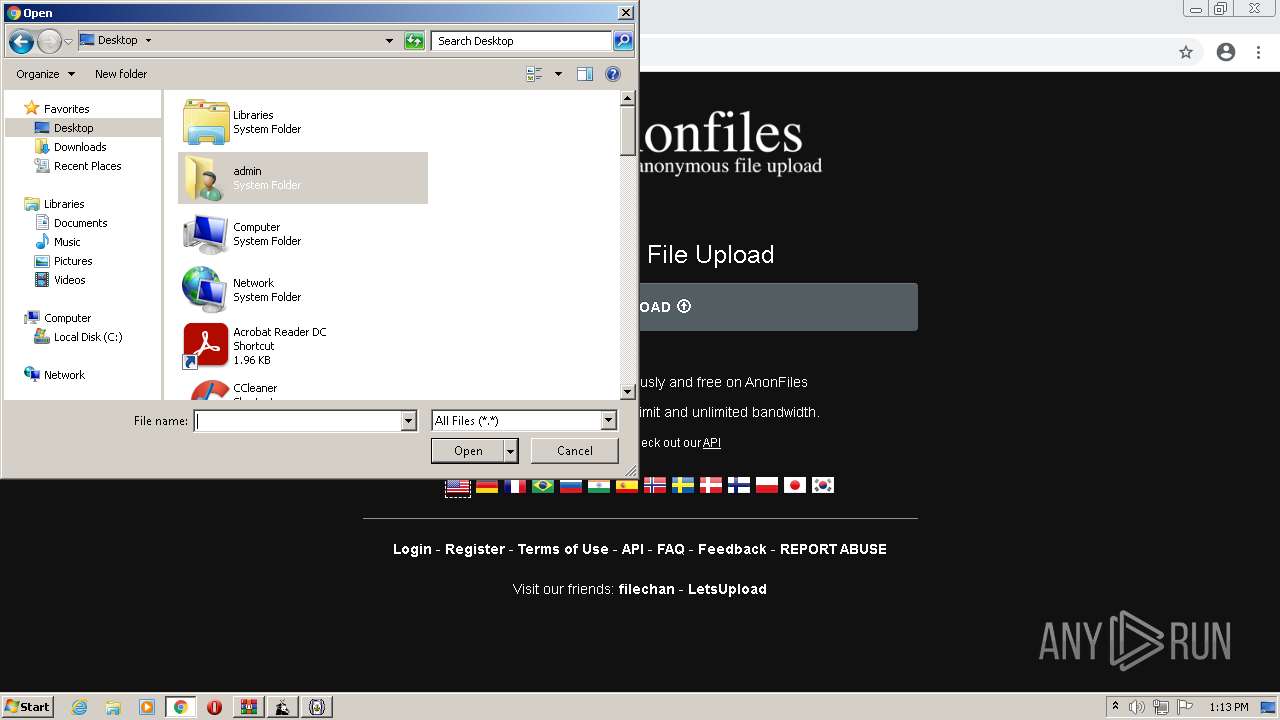Click the file list scrollbar up arrow

628,98
